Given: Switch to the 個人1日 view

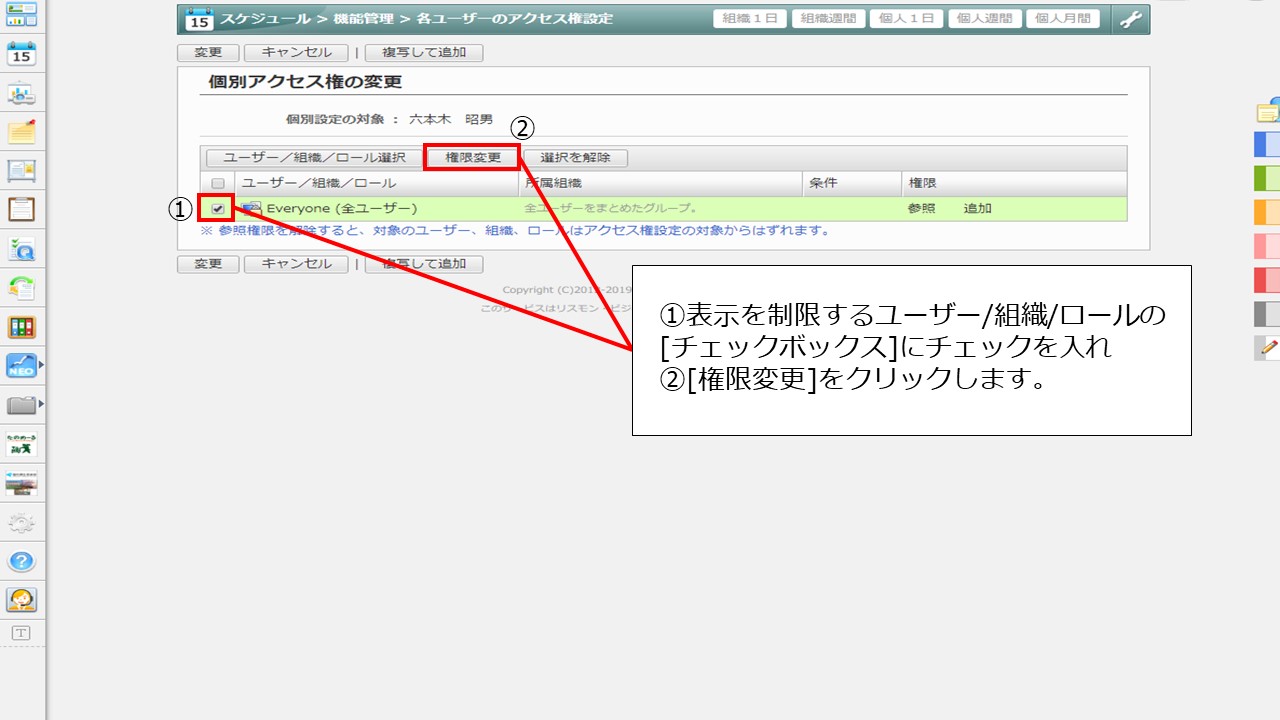Looking at the screenshot, I should pyautogui.click(x=906, y=19).
